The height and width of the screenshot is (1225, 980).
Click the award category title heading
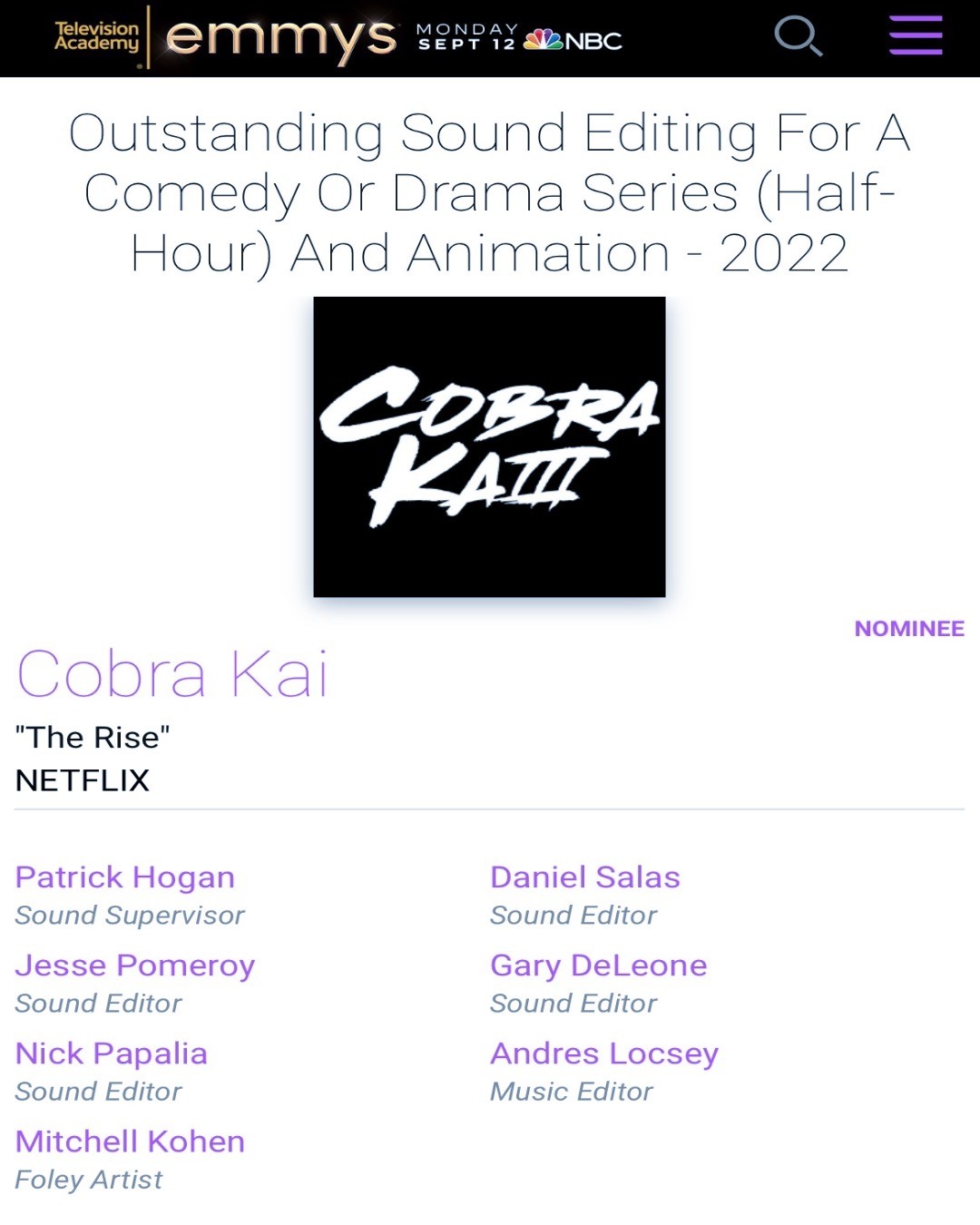tap(490, 191)
